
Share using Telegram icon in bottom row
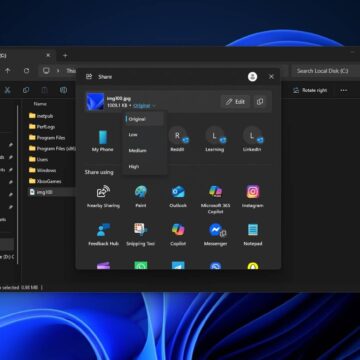click(x=178, y=266)
